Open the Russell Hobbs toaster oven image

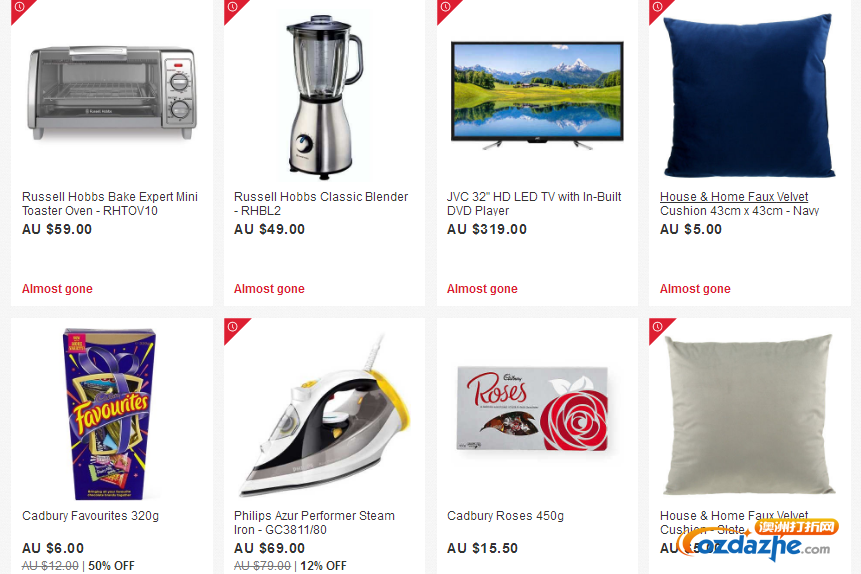point(112,93)
